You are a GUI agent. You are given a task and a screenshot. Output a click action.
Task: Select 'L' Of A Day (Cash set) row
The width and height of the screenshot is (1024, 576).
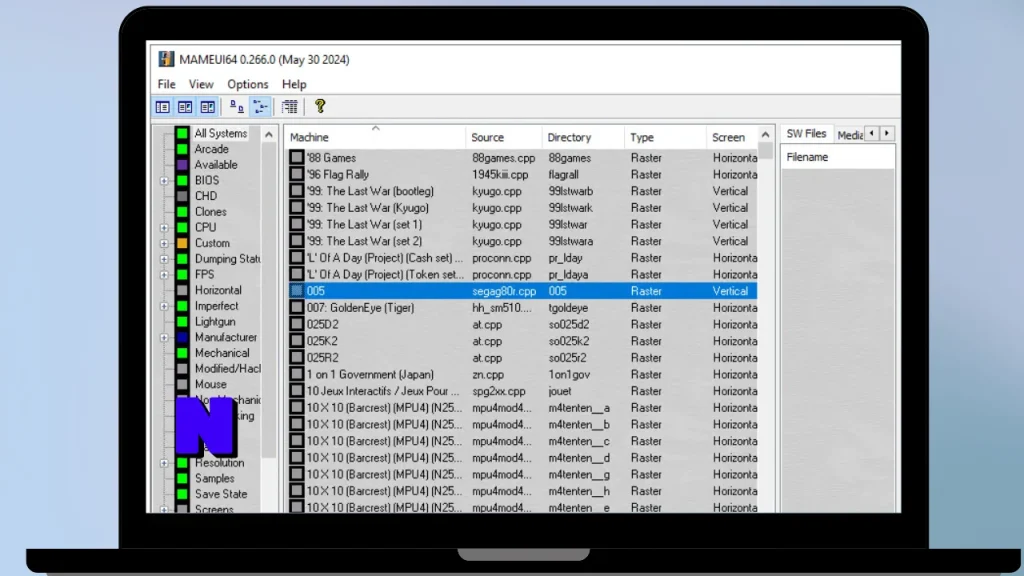pos(522,258)
